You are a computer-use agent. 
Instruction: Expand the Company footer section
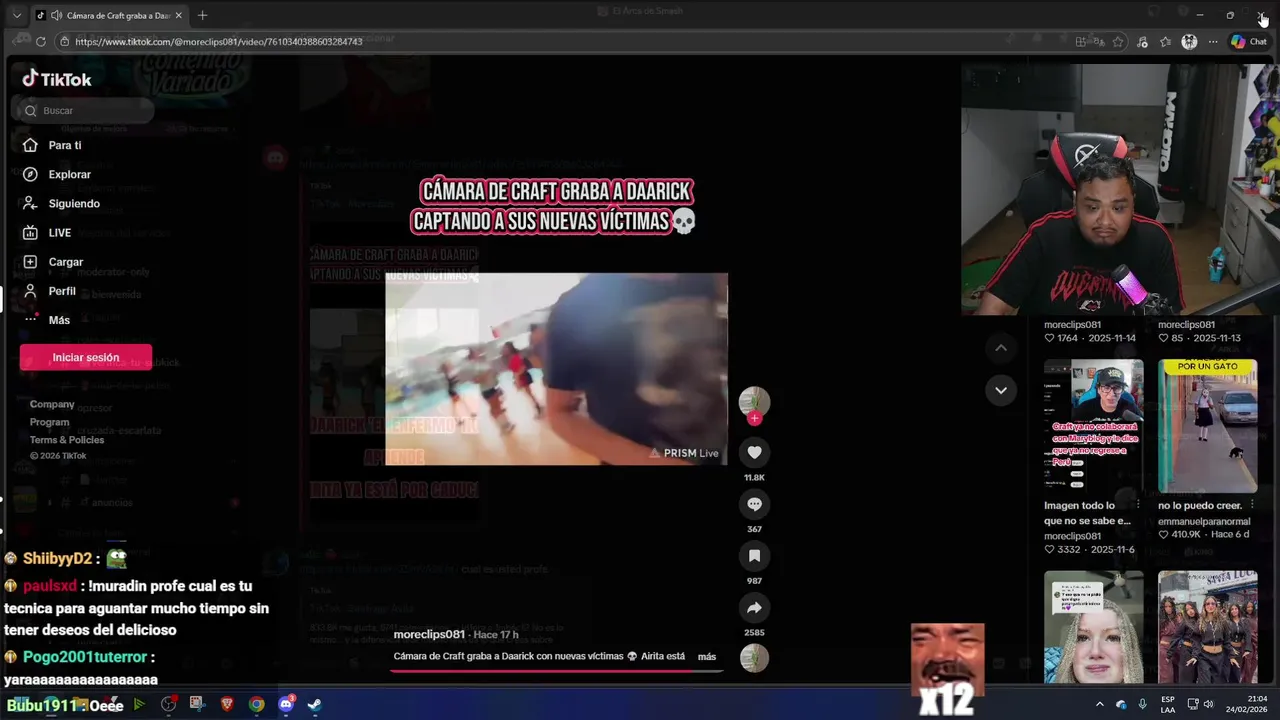52,404
